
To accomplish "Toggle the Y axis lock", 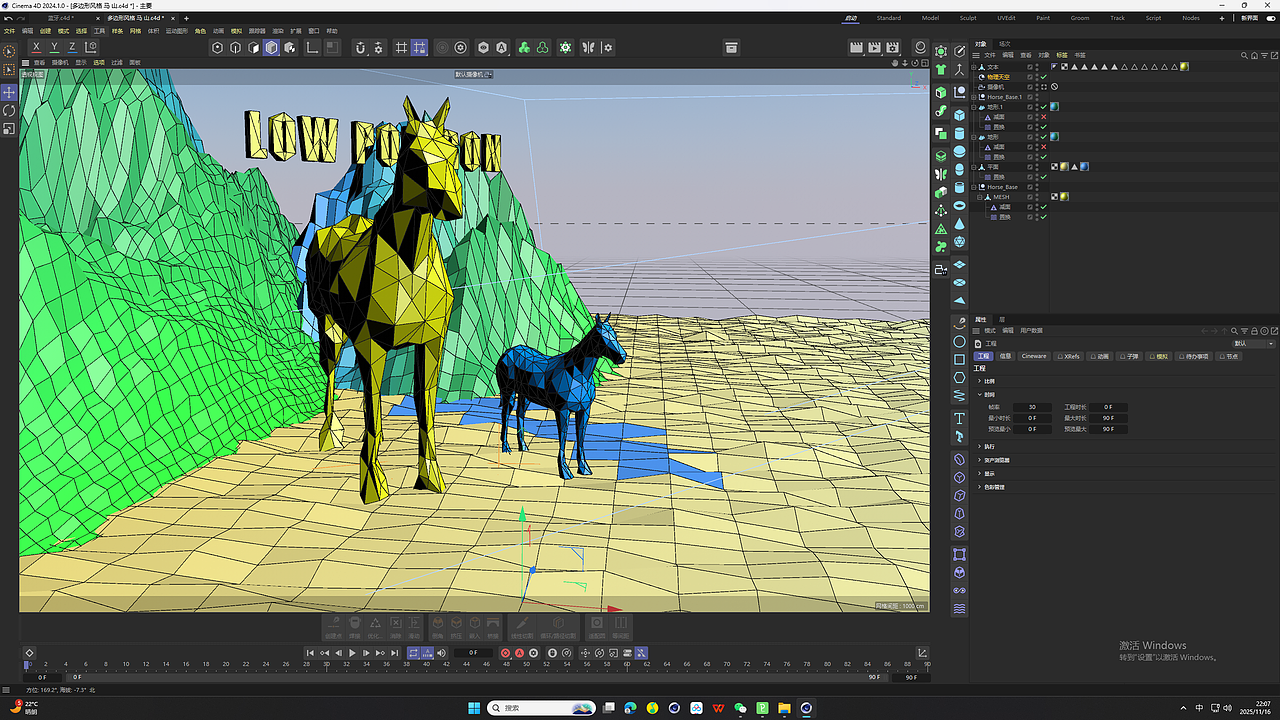I will point(55,47).
